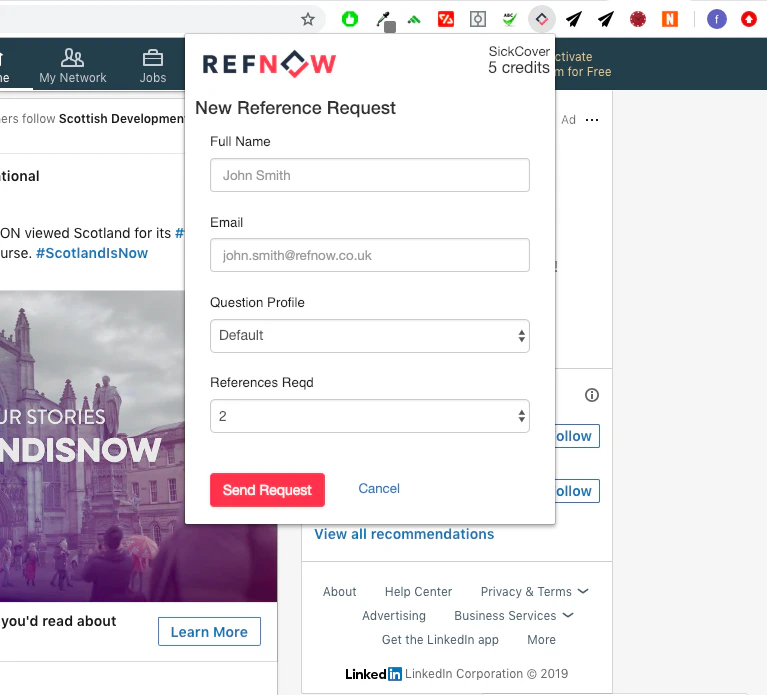Click the info icon in recommendations panel
Image resolution: width=767 pixels, height=695 pixels.
(x=592, y=395)
